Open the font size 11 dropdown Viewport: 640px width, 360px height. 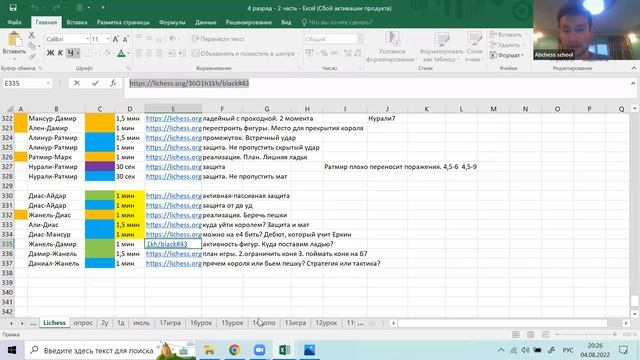[108, 39]
